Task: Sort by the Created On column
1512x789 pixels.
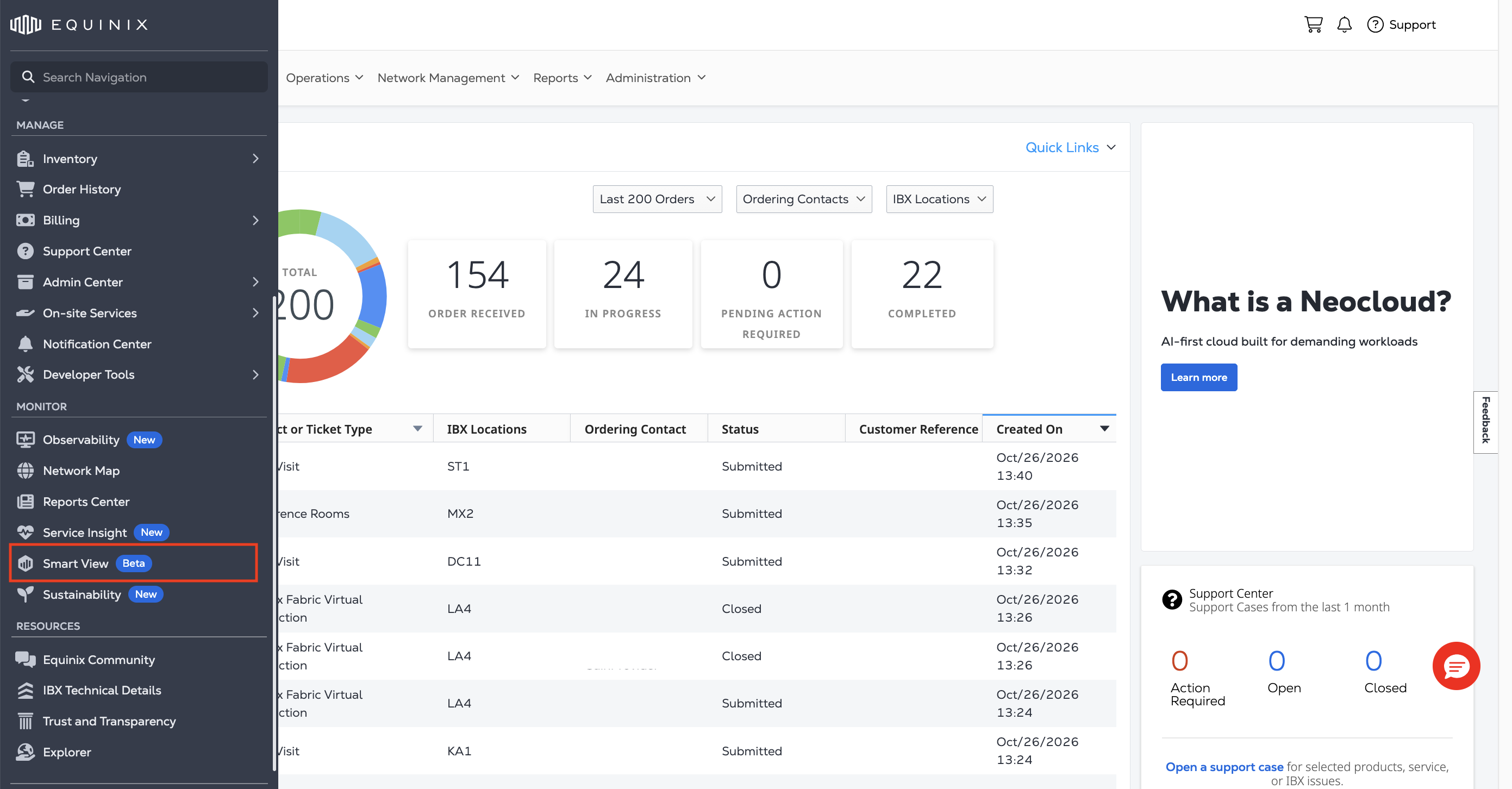Action: click(1049, 429)
